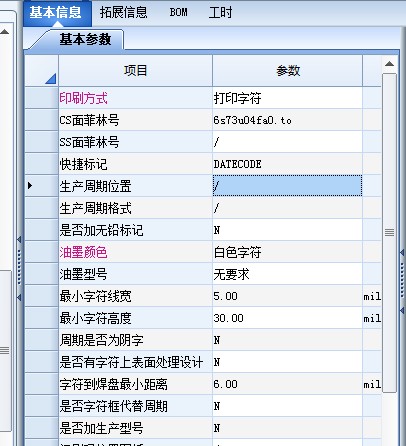Click the 参数 column header

[x=287, y=71]
